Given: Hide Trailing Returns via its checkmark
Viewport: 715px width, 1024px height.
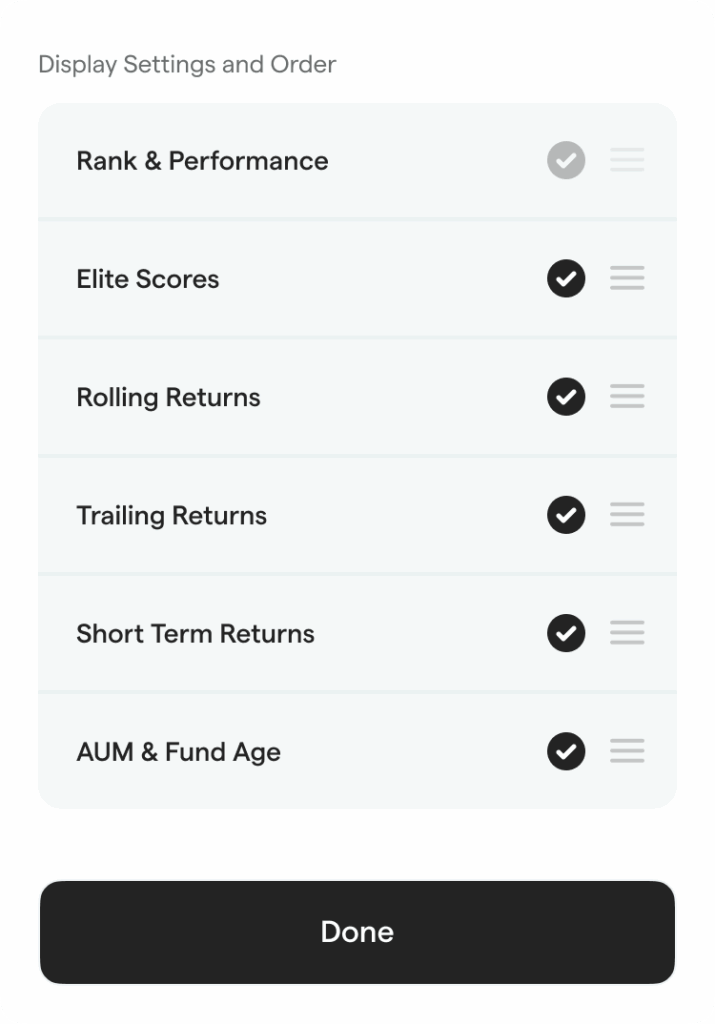Looking at the screenshot, I should [x=566, y=515].
